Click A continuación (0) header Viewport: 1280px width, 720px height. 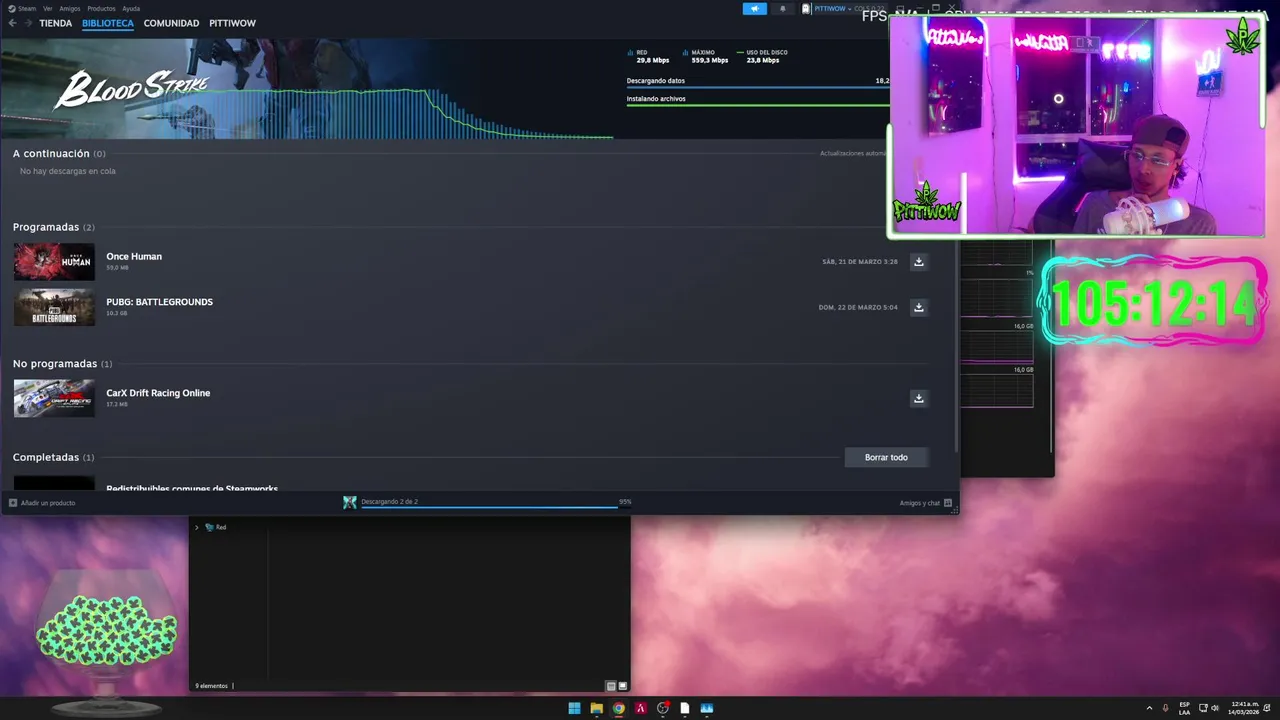pyautogui.click(x=59, y=154)
